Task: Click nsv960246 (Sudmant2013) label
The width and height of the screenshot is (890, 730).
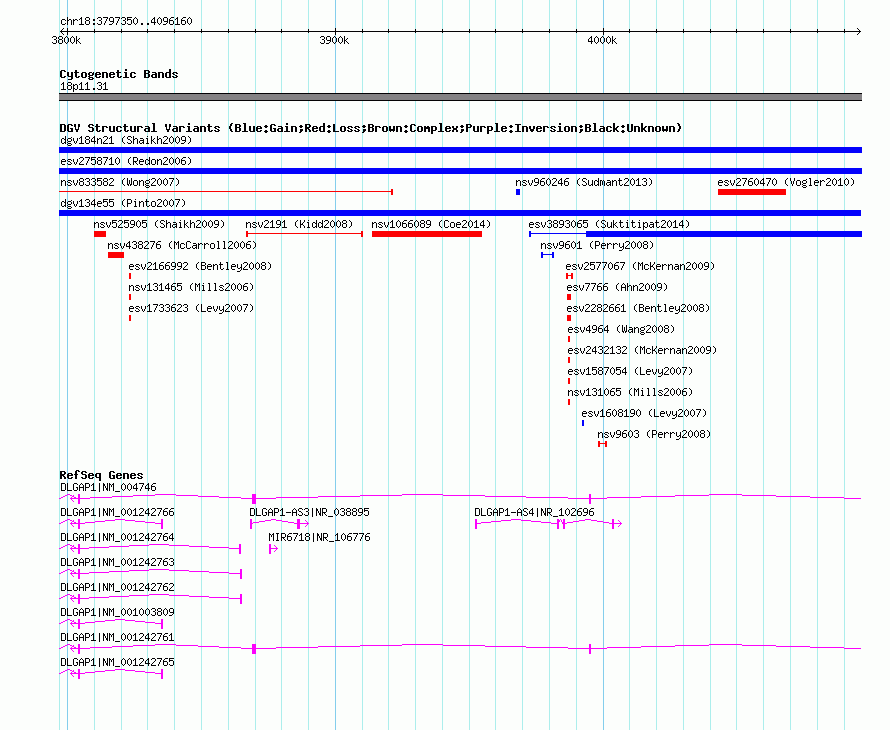Action: pos(584,182)
